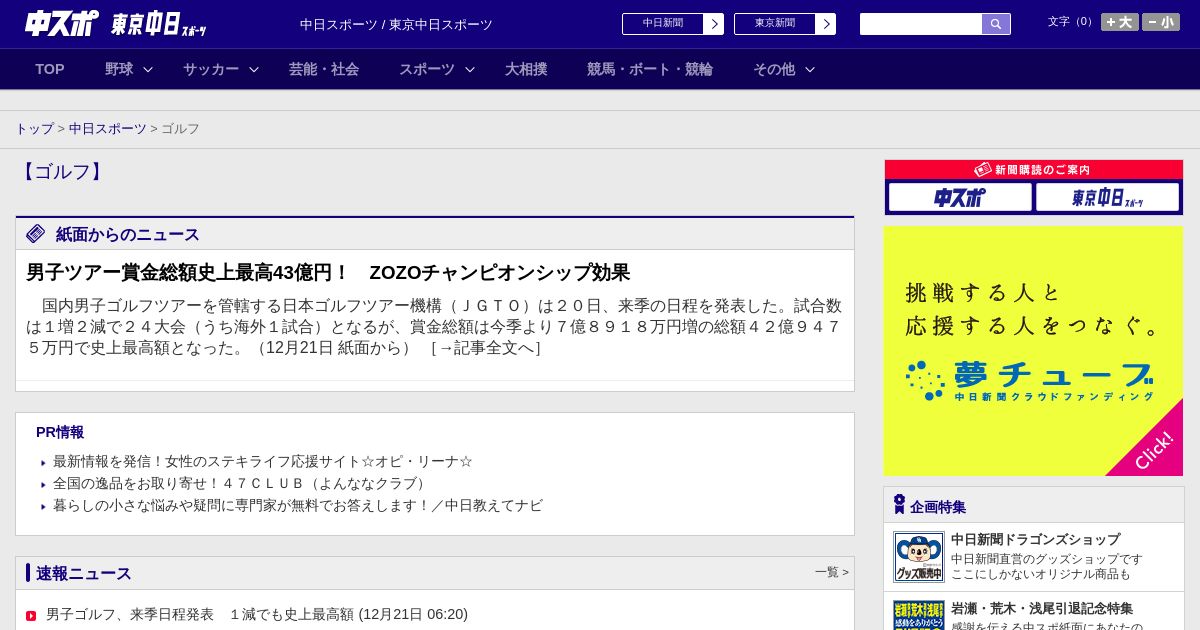The width and height of the screenshot is (1200, 630).
Task: Click the pink Click! corner on the banner
Action: [x=1155, y=448]
